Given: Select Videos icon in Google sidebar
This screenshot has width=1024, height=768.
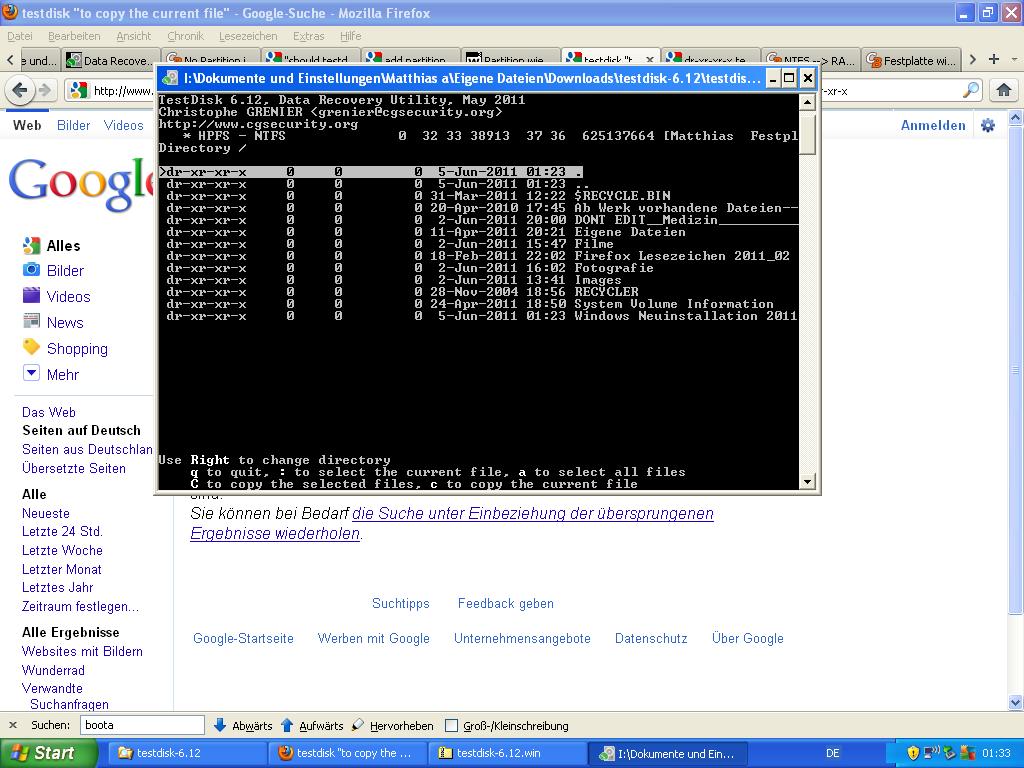Looking at the screenshot, I should pos(31,296).
